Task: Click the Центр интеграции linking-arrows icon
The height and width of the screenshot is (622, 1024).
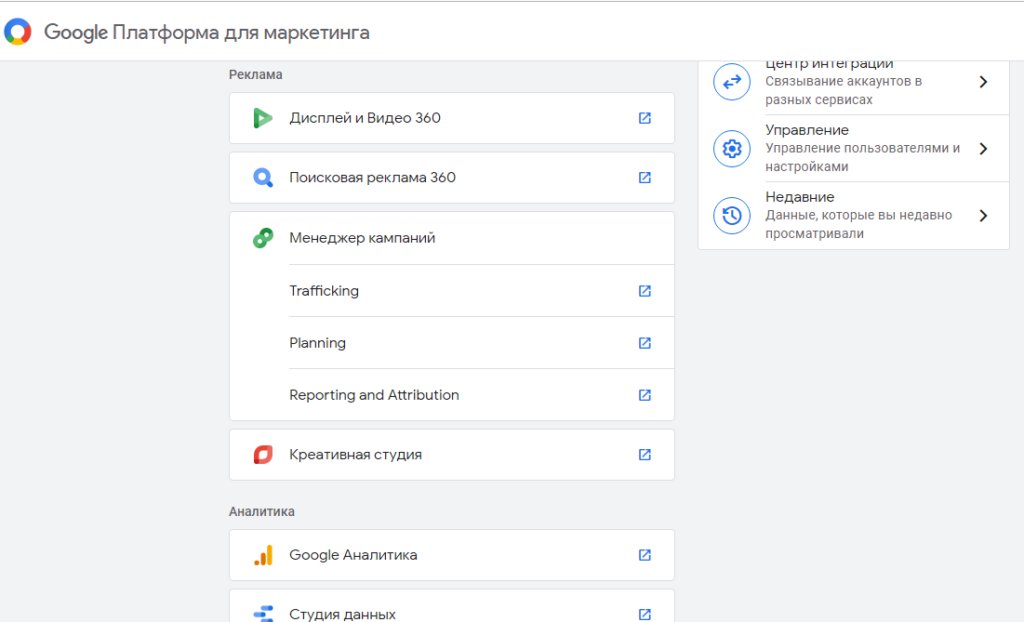Action: tap(731, 82)
